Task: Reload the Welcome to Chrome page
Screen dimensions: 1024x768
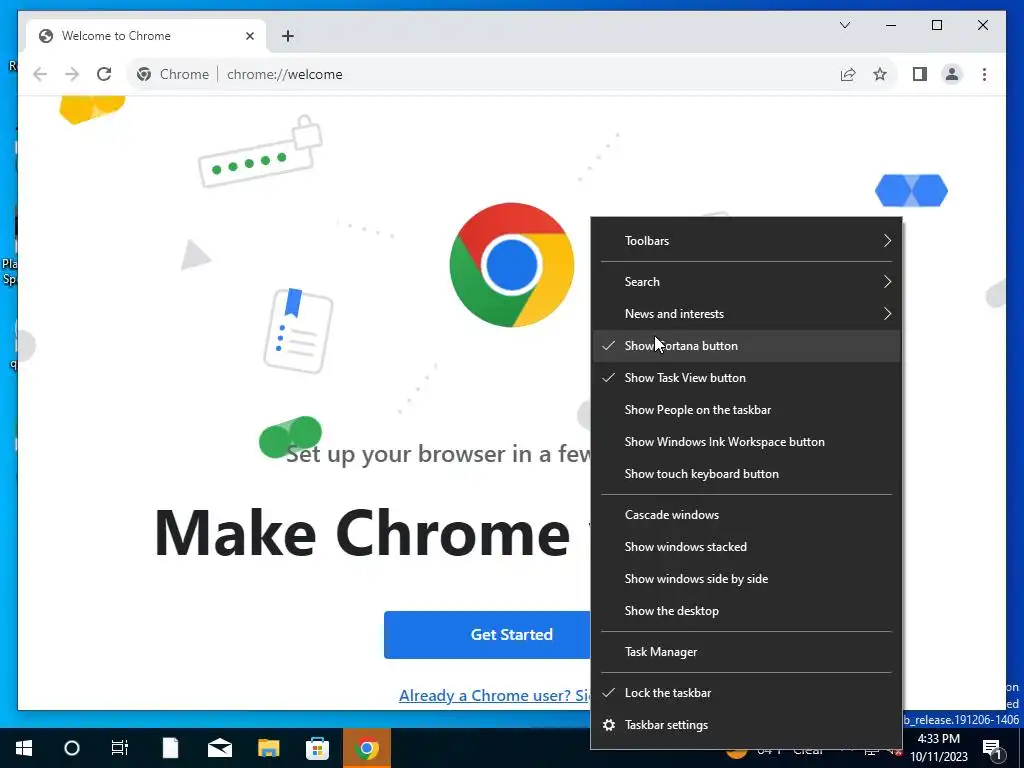Action: click(104, 74)
